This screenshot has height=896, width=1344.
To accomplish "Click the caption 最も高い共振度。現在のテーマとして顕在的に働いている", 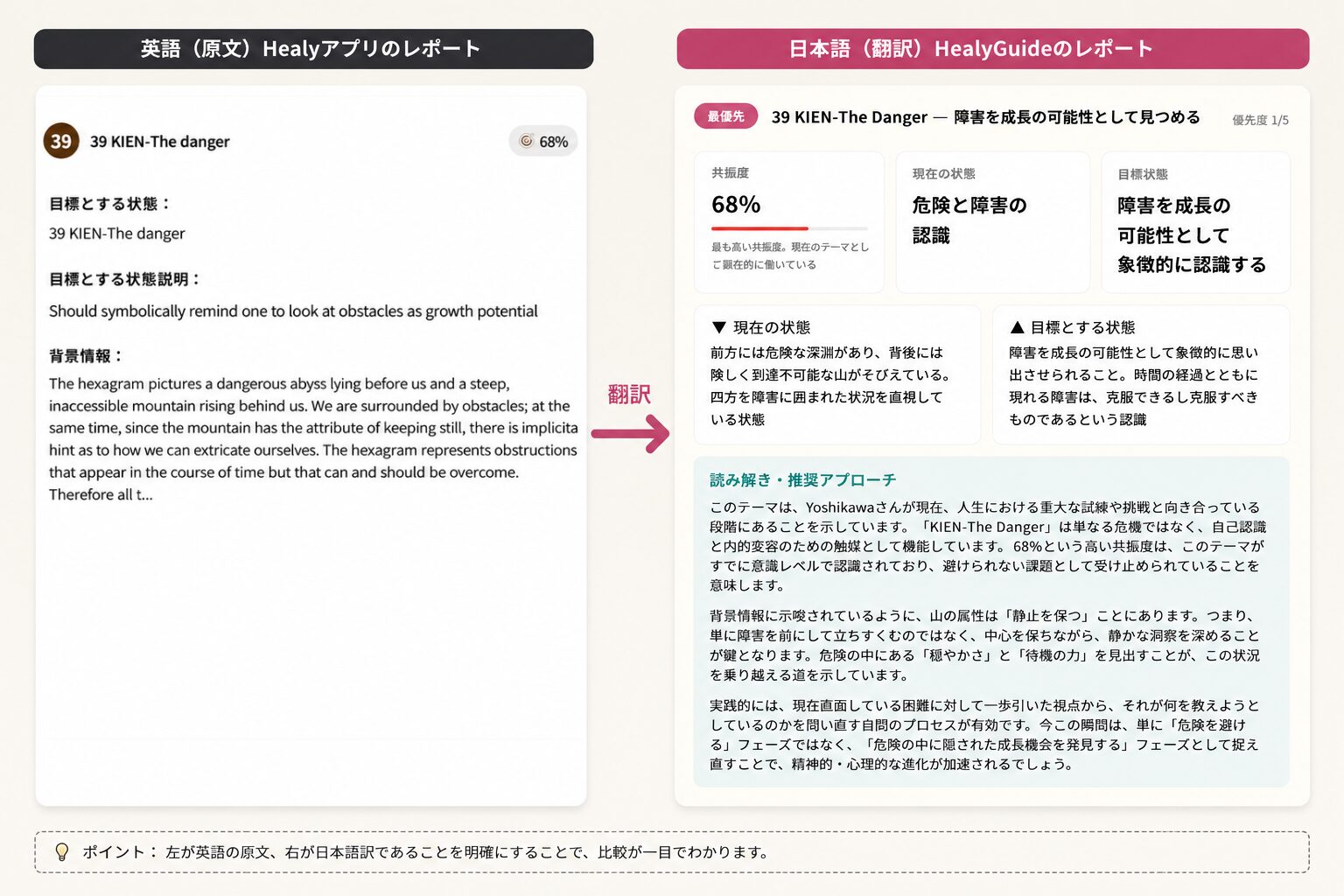I will 789,255.
